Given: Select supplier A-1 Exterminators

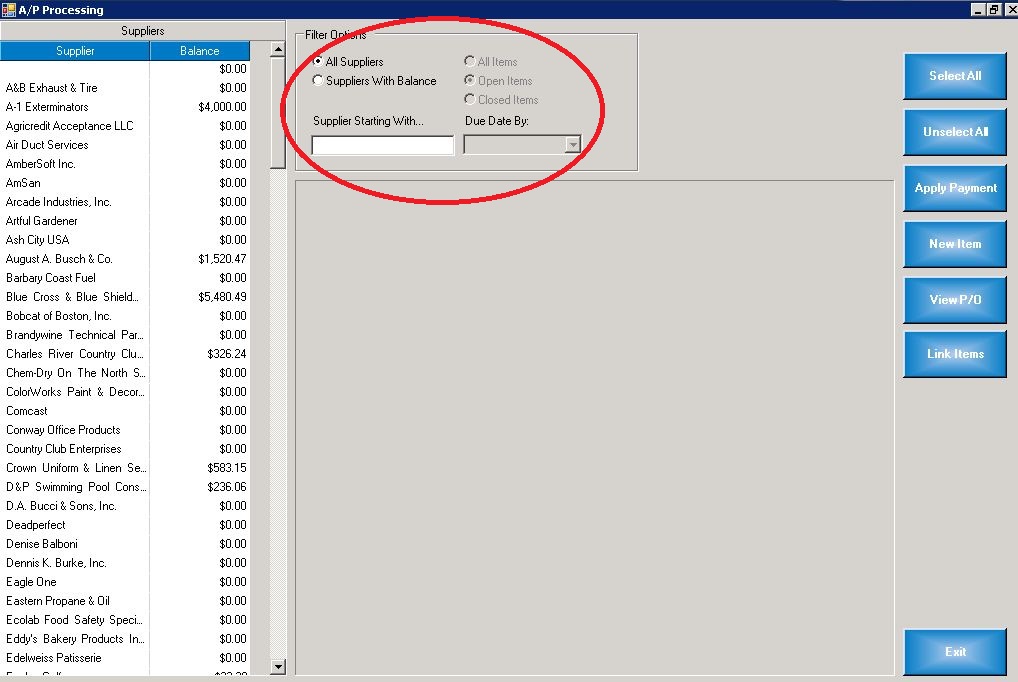Looking at the screenshot, I should 125,107.
